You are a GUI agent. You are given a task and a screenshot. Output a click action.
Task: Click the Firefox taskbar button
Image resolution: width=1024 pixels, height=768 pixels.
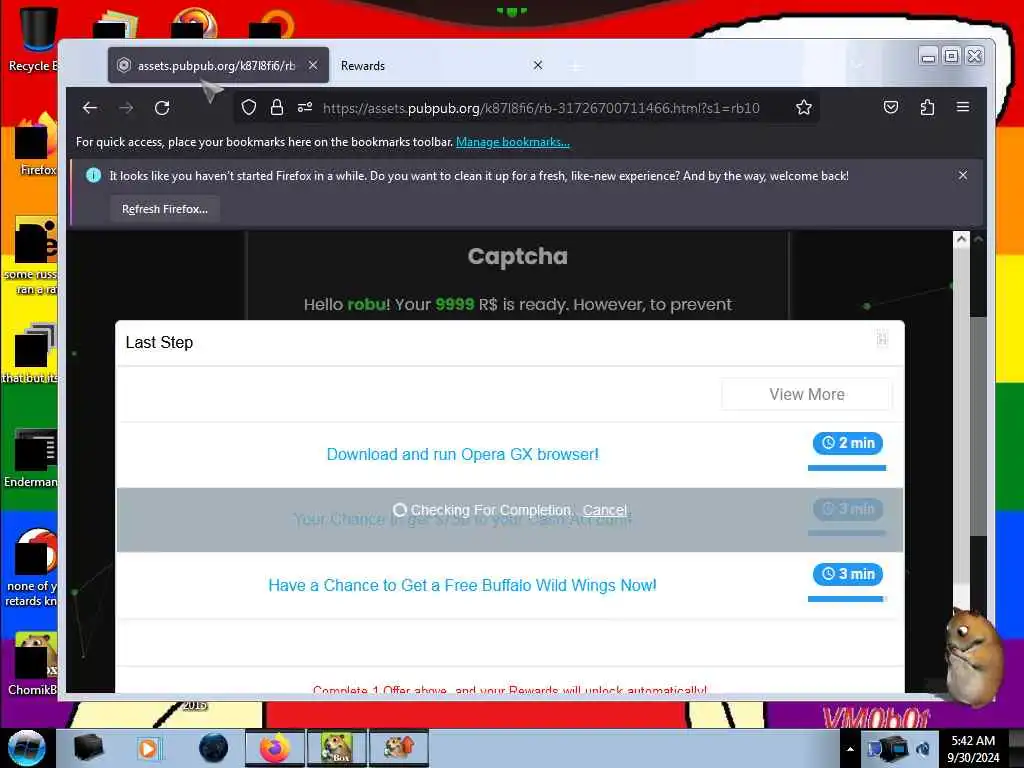275,748
